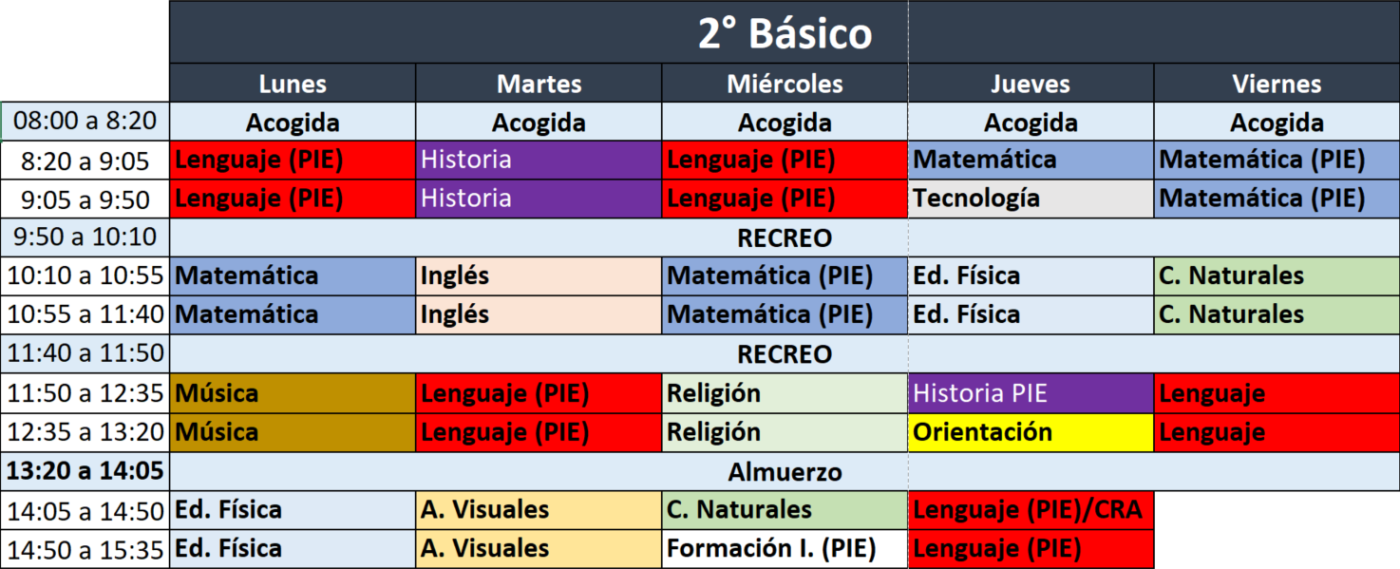Click the Miércoles header cell
The height and width of the screenshot is (569, 1400).
point(784,84)
